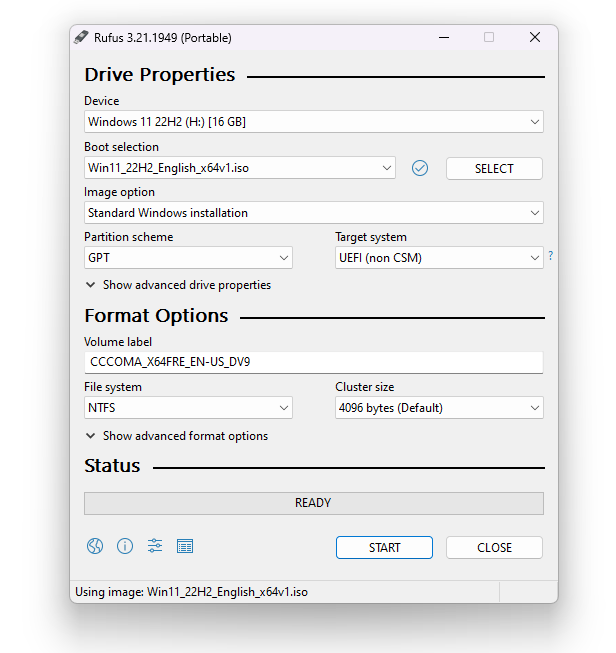
Task: Open the Boot selection dropdown
Action: (x=240, y=168)
